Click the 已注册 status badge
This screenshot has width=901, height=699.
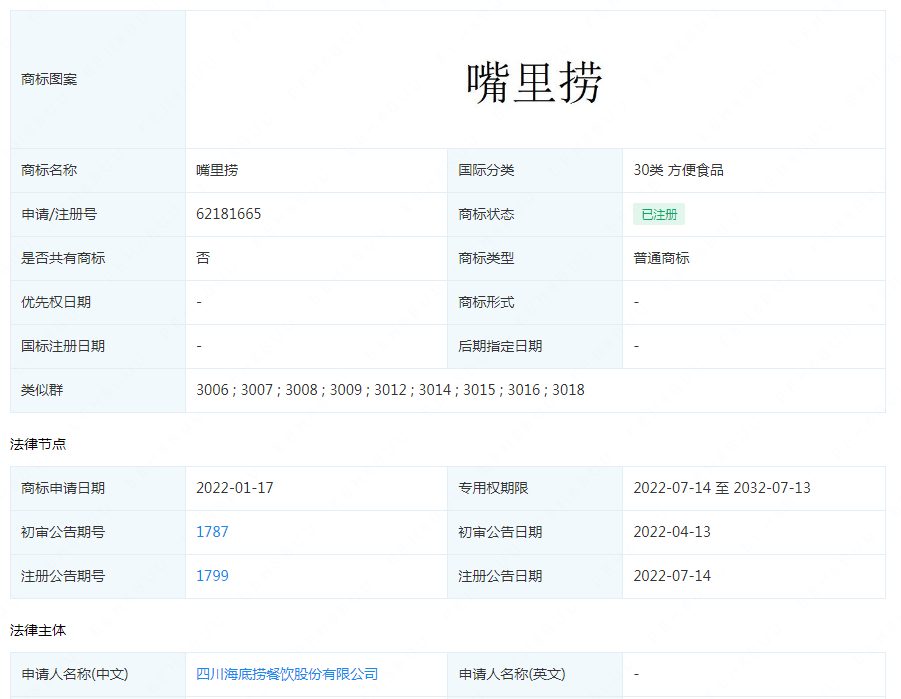659,214
